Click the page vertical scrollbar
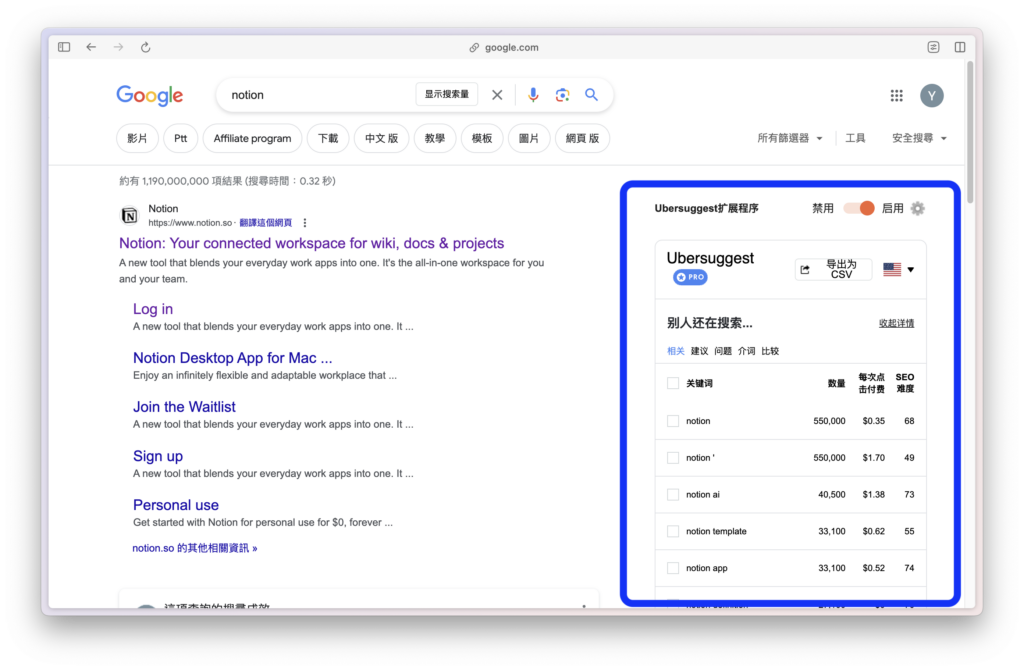Image resolution: width=1024 pixels, height=670 pixels. pyautogui.click(x=970, y=133)
